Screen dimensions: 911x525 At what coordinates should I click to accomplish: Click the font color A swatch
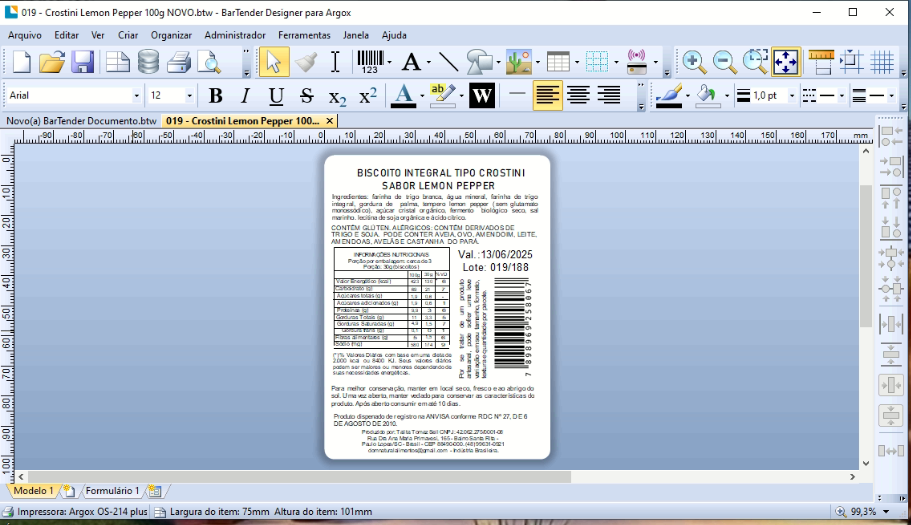click(x=403, y=95)
